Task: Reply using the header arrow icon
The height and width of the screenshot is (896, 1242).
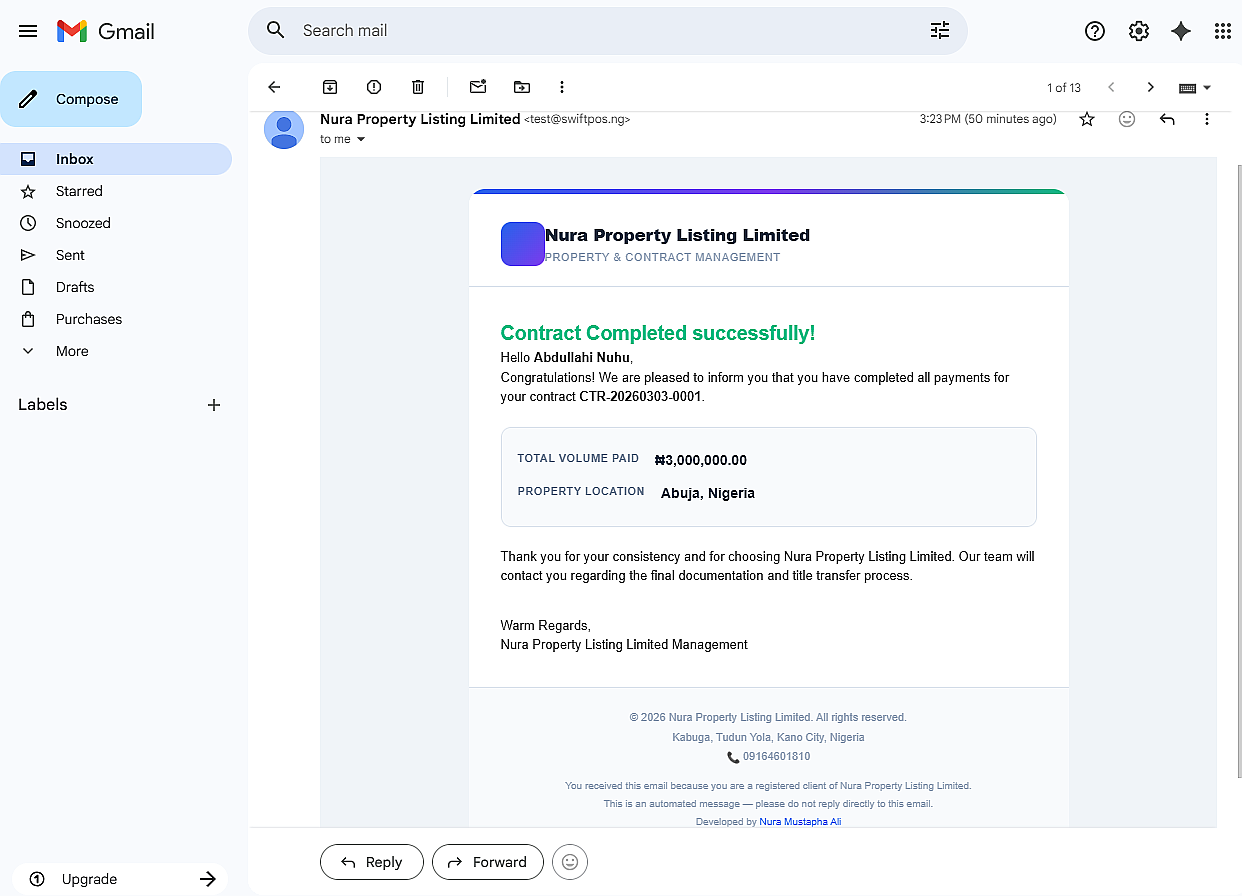Action: [x=1167, y=119]
